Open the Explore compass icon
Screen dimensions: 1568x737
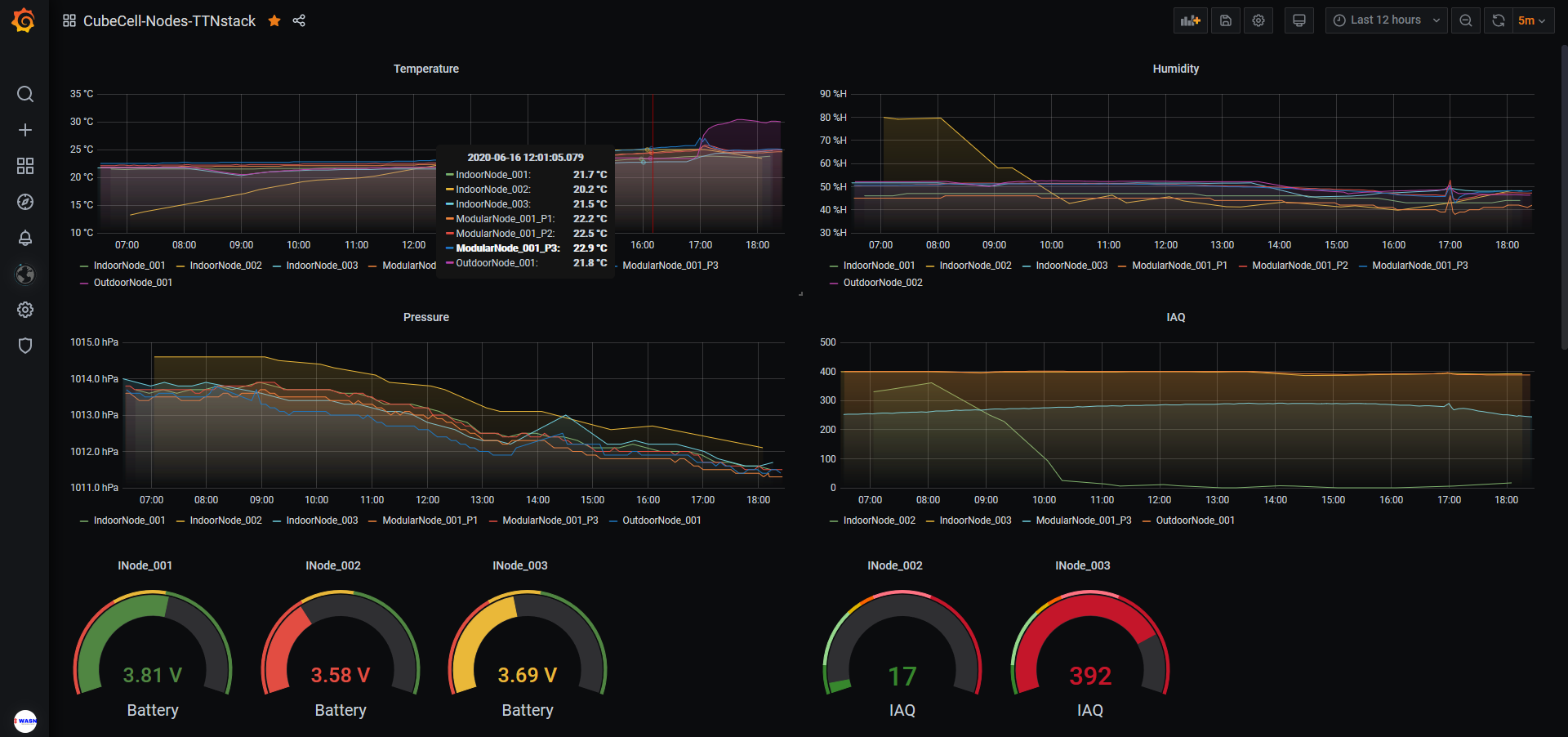[25, 202]
